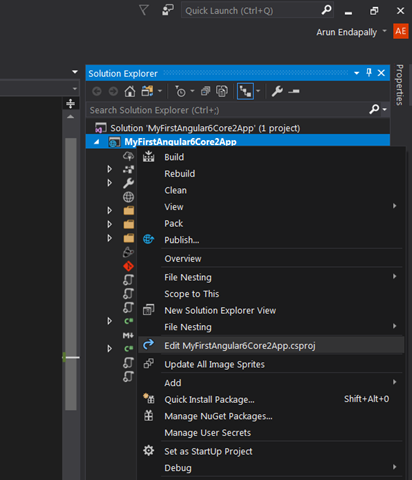412x480 pixels.
Task: Click the Collapse All toolbar icon
Action: click(205, 91)
